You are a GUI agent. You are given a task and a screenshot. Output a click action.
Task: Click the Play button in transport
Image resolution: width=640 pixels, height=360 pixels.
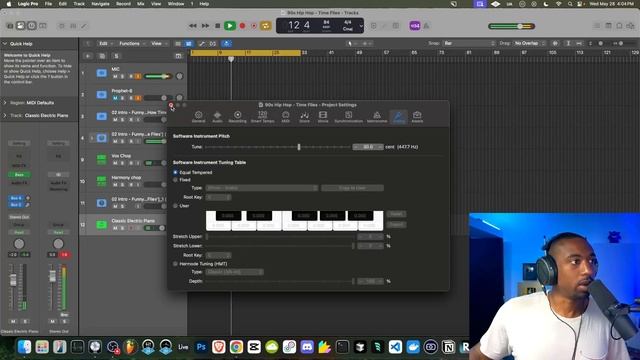click(230, 26)
